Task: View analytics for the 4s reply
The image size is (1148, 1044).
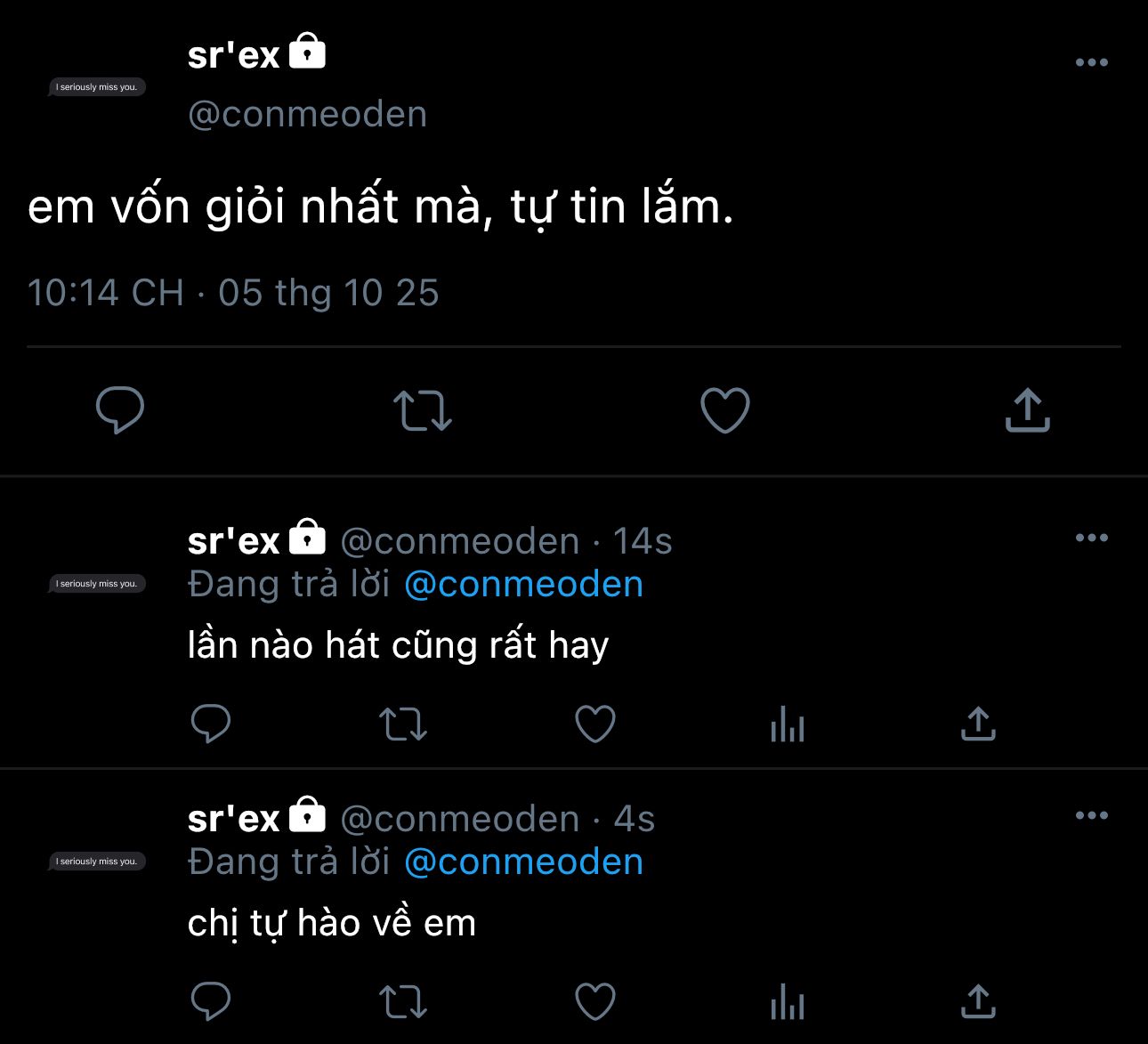Action: 788,1002
